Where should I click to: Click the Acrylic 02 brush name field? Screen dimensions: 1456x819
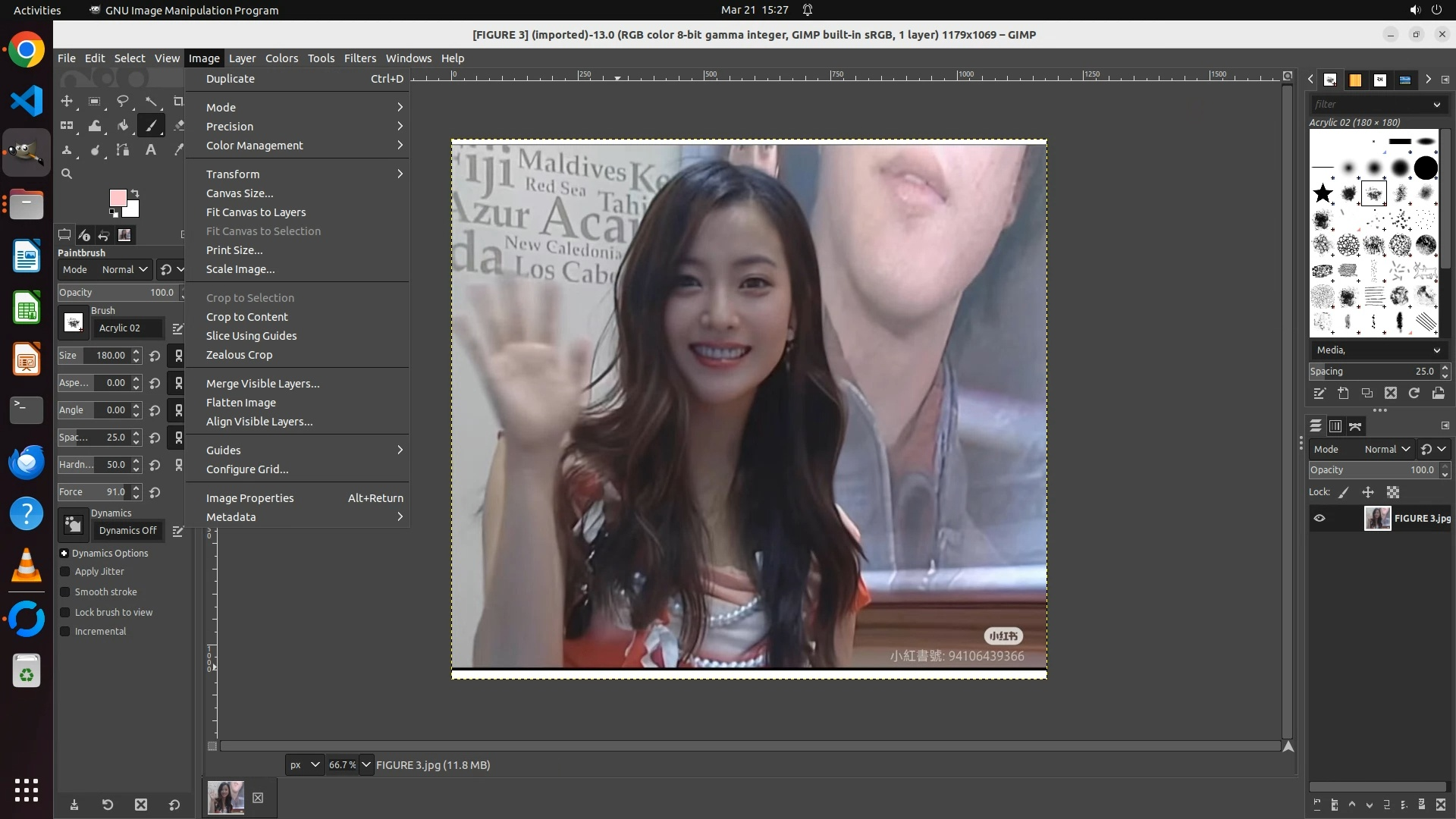pos(127,328)
